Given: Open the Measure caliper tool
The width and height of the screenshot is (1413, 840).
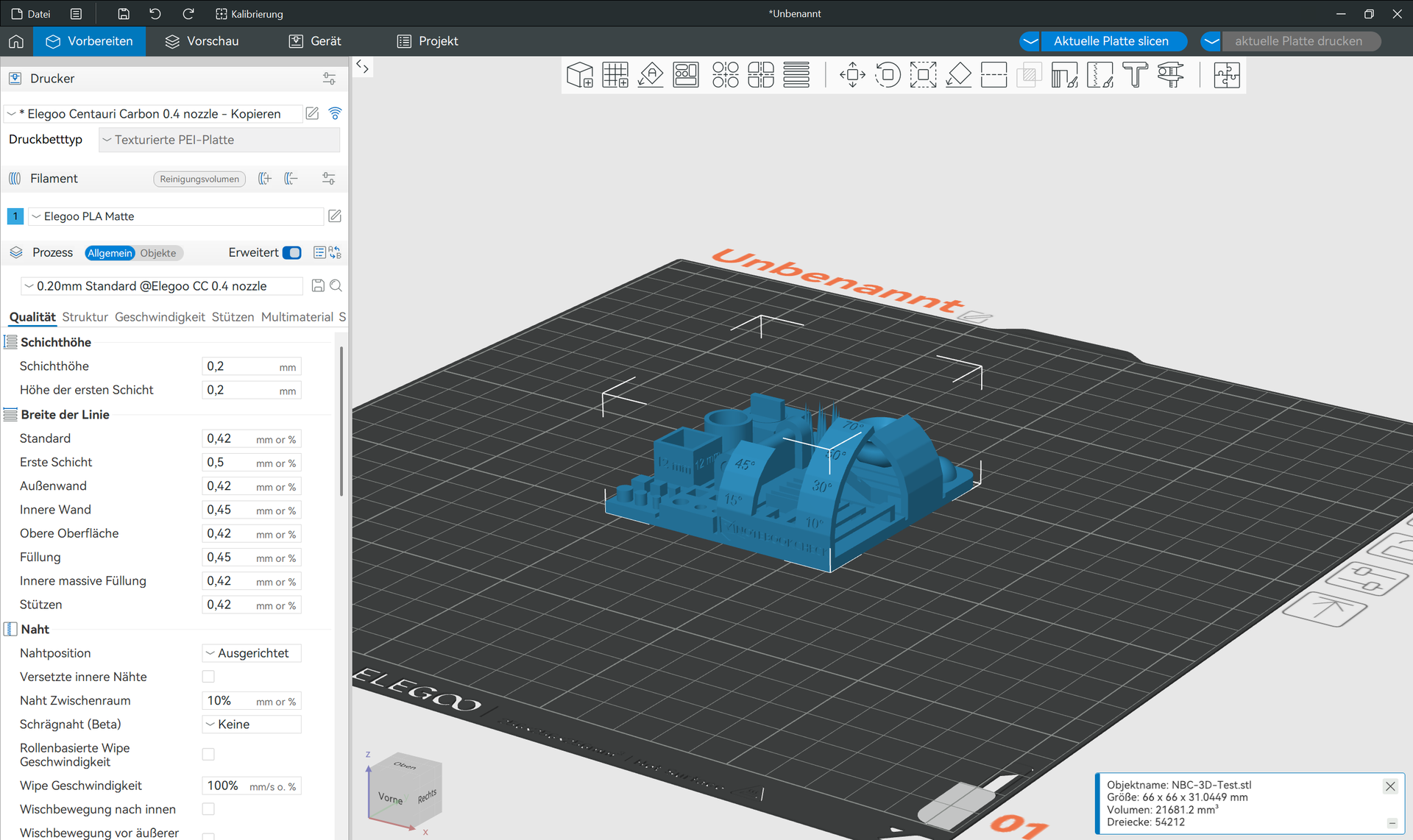Looking at the screenshot, I should coord(1170,75).
